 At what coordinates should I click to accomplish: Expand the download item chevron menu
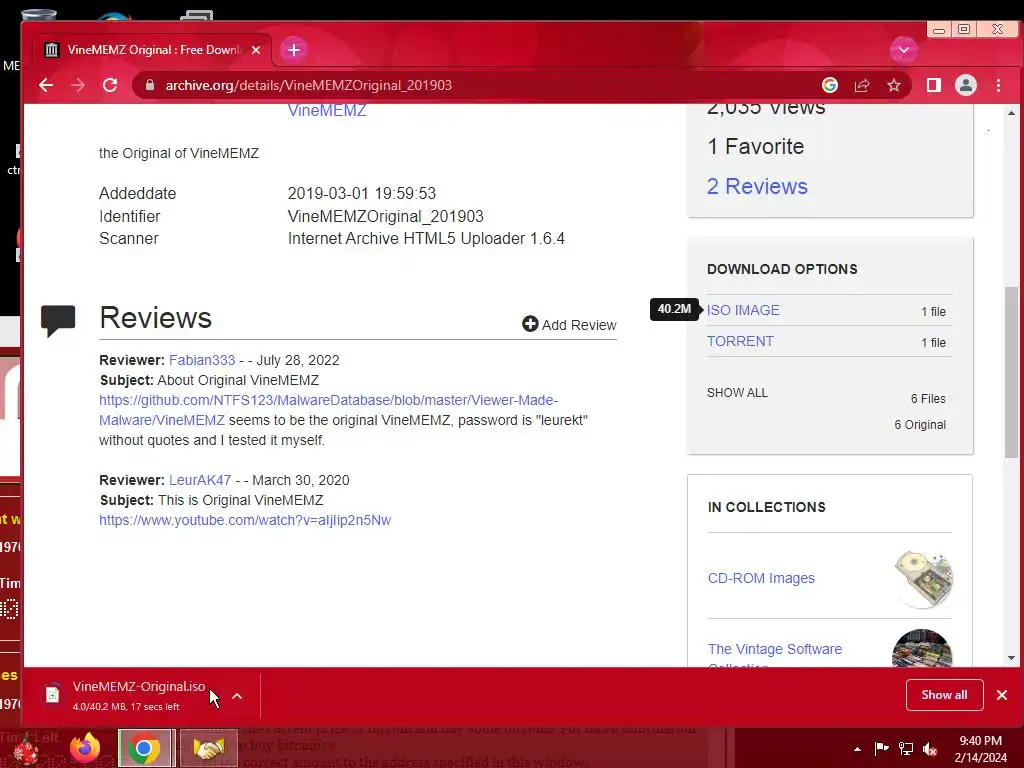tap(237, 696)
